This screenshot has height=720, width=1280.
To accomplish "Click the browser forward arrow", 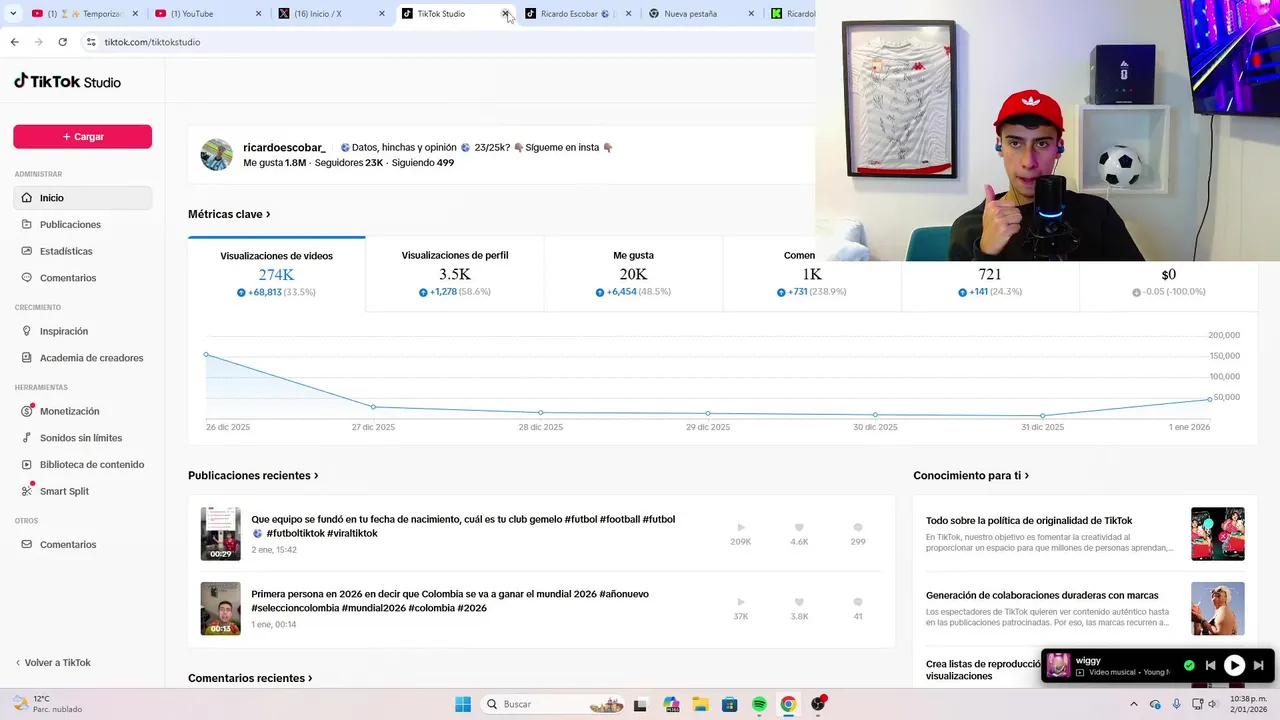I will (x=38, y=42).
